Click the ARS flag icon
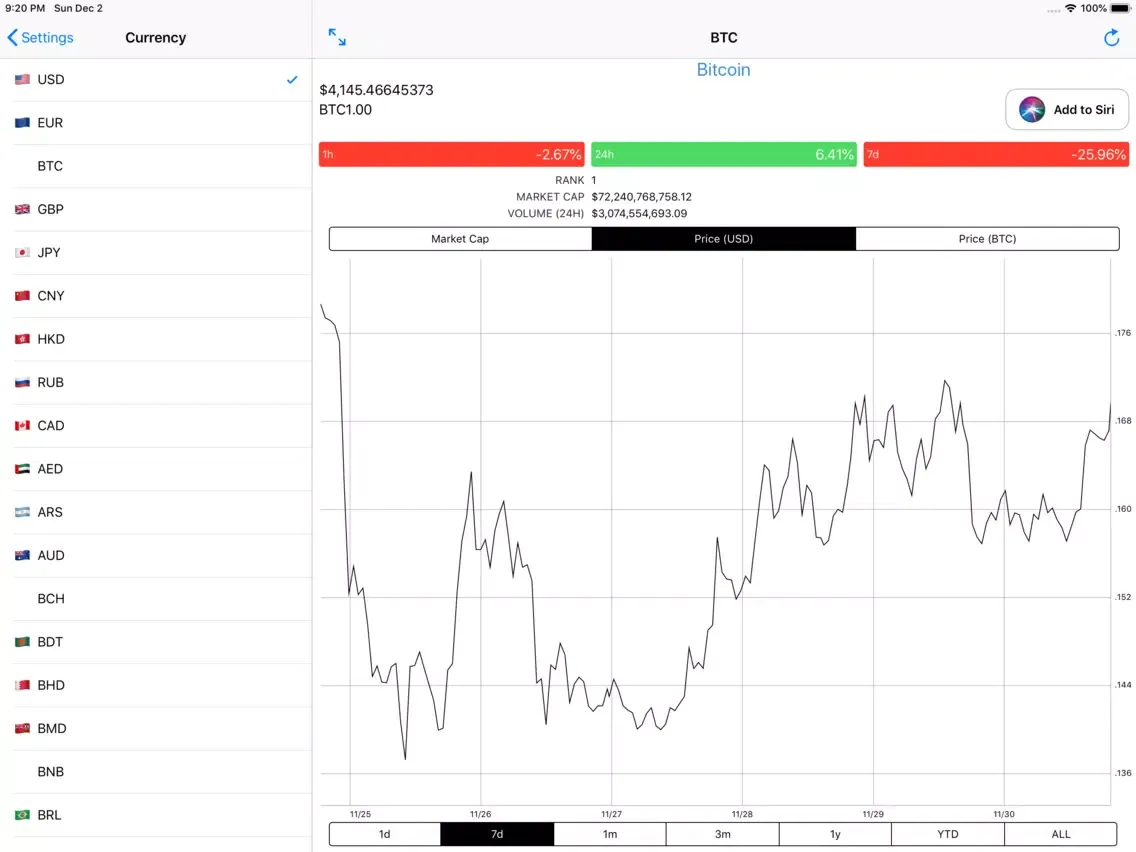Image resolution: width=1136 pixels, height=852 pixels. coord(22,512)
